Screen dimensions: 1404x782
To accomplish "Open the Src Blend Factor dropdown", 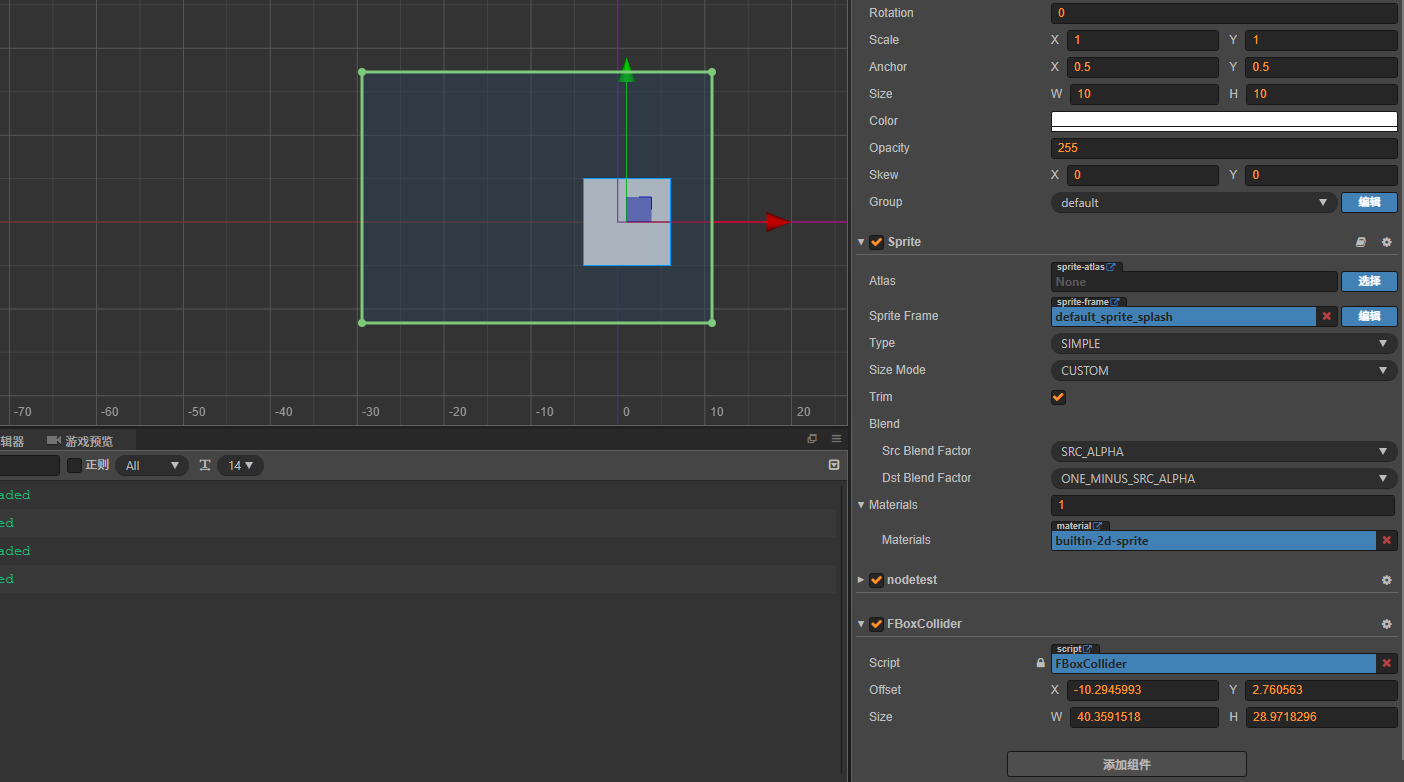I will point(1223,452).
